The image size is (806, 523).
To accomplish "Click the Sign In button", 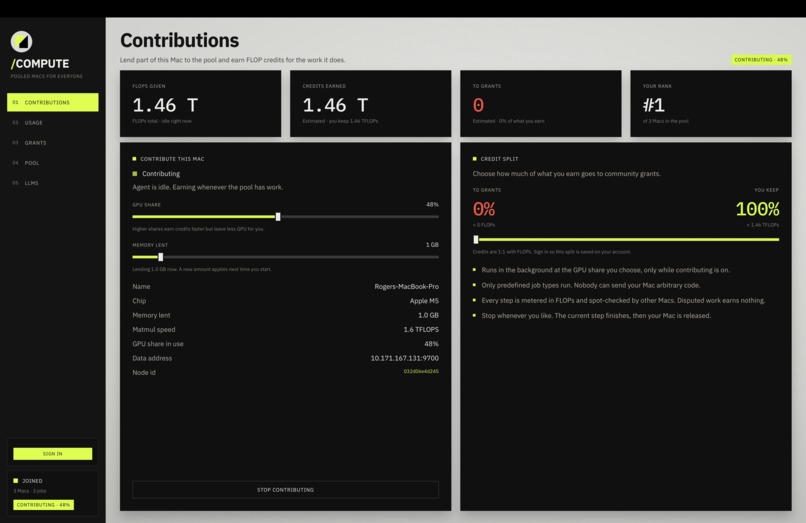I will click(52, 454).
